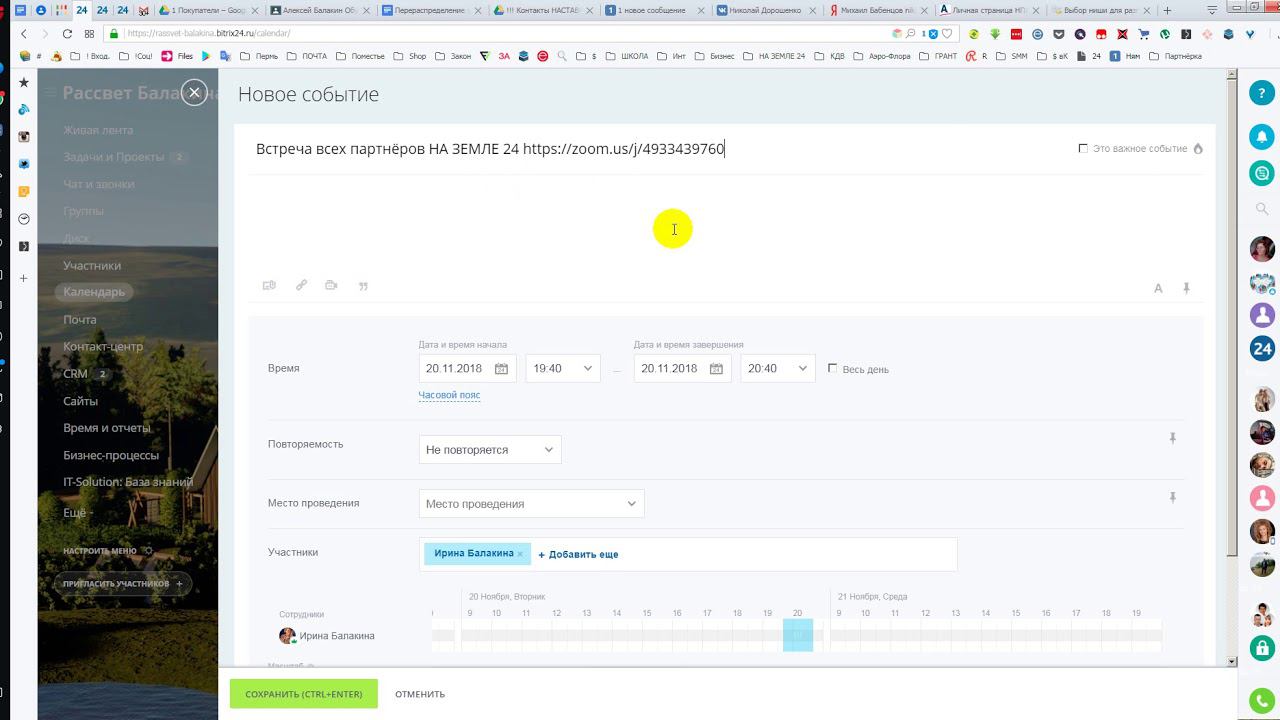Open start time 19:40 dropdown
The image size is (1280, 720).
563,368
